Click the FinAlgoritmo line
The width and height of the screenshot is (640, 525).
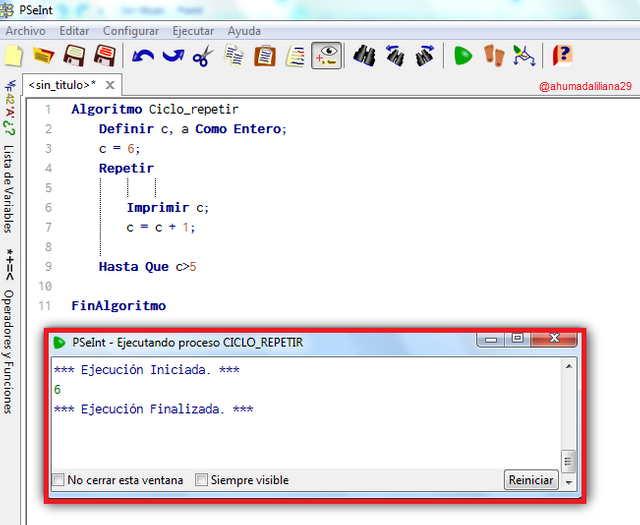point(118,306)
